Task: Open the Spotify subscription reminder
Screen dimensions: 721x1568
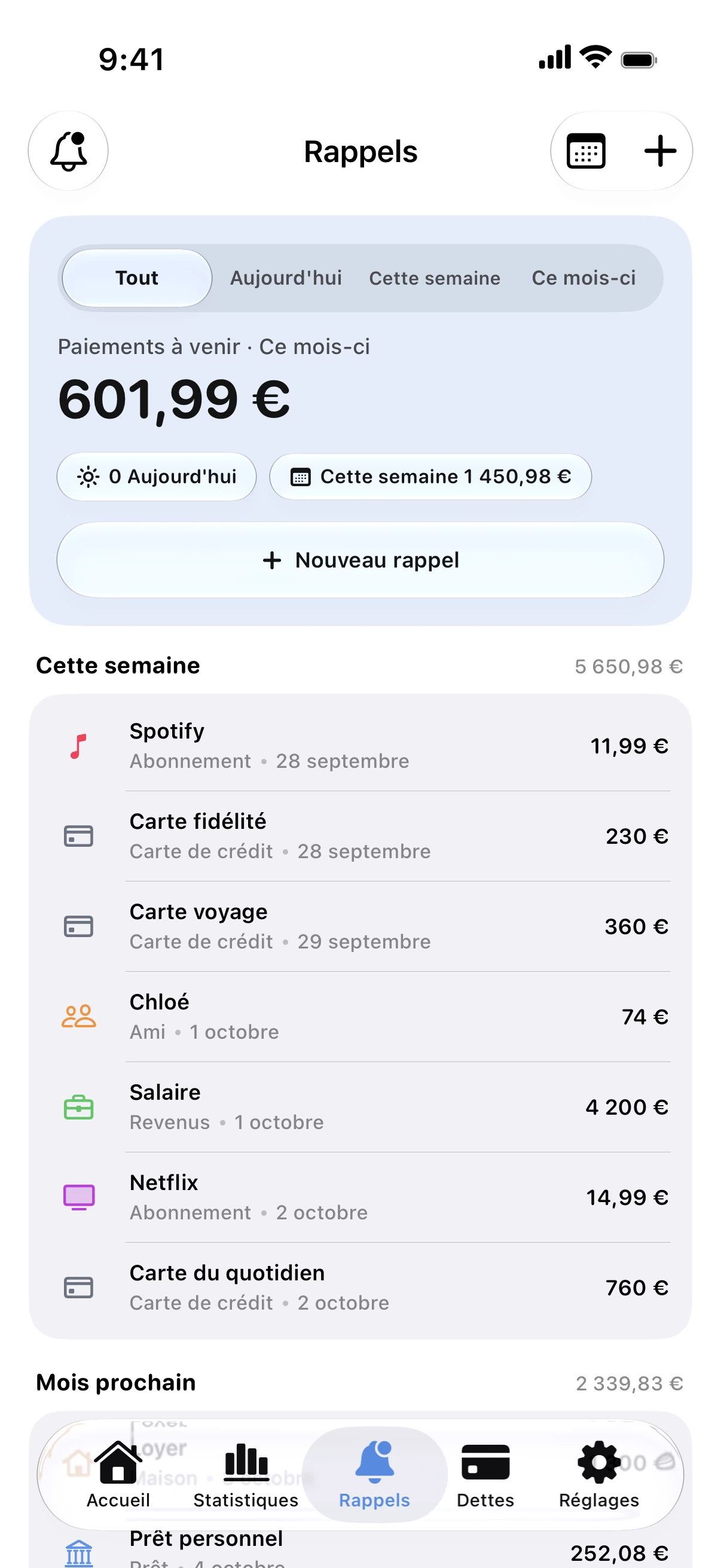Action: point(360,746)
